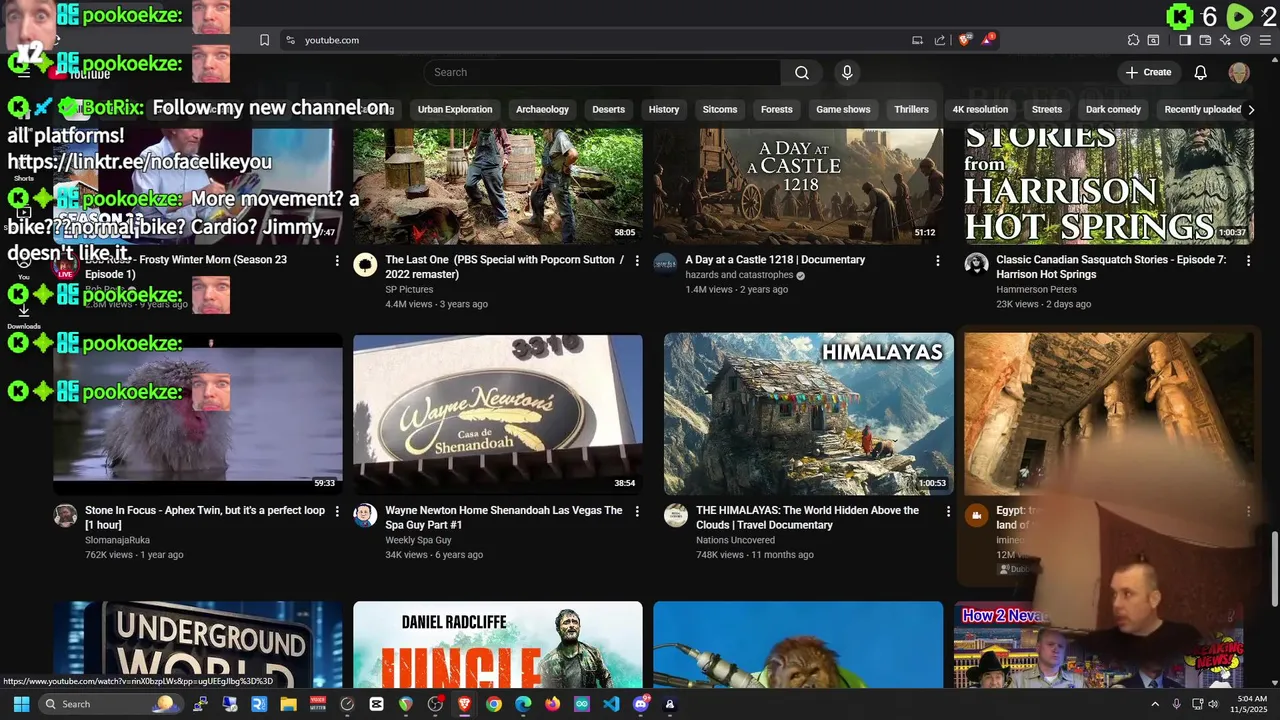Open the YouTube notifications bell
This screenshot has width=1280, height=720.
point(1201,72)
